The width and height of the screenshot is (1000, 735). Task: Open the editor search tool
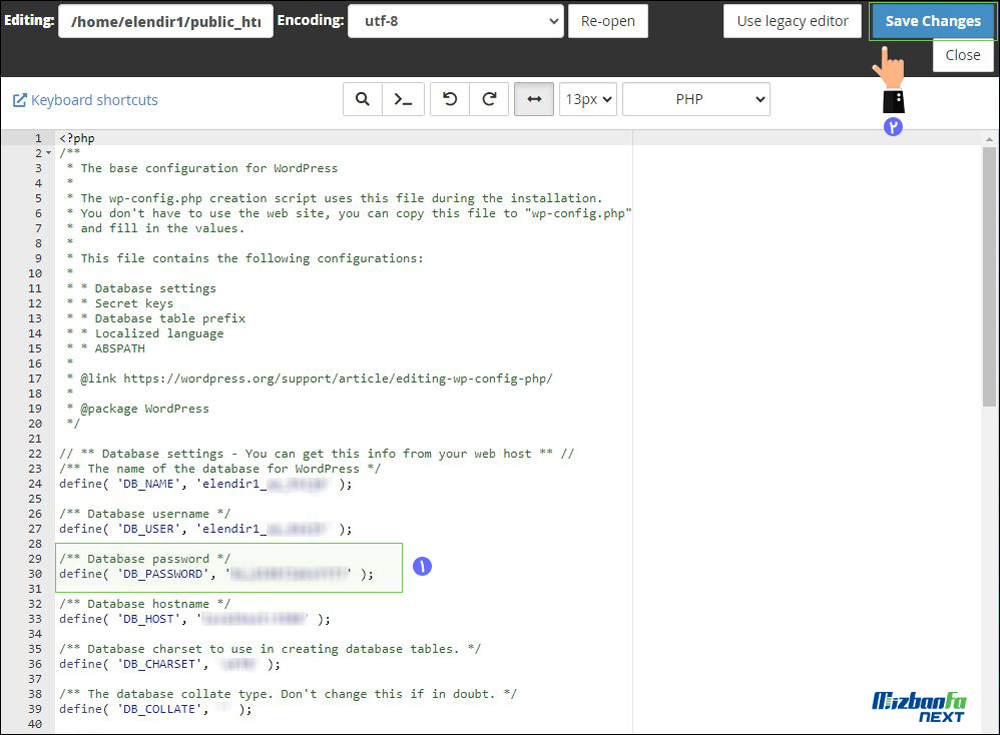pos(362,100)
